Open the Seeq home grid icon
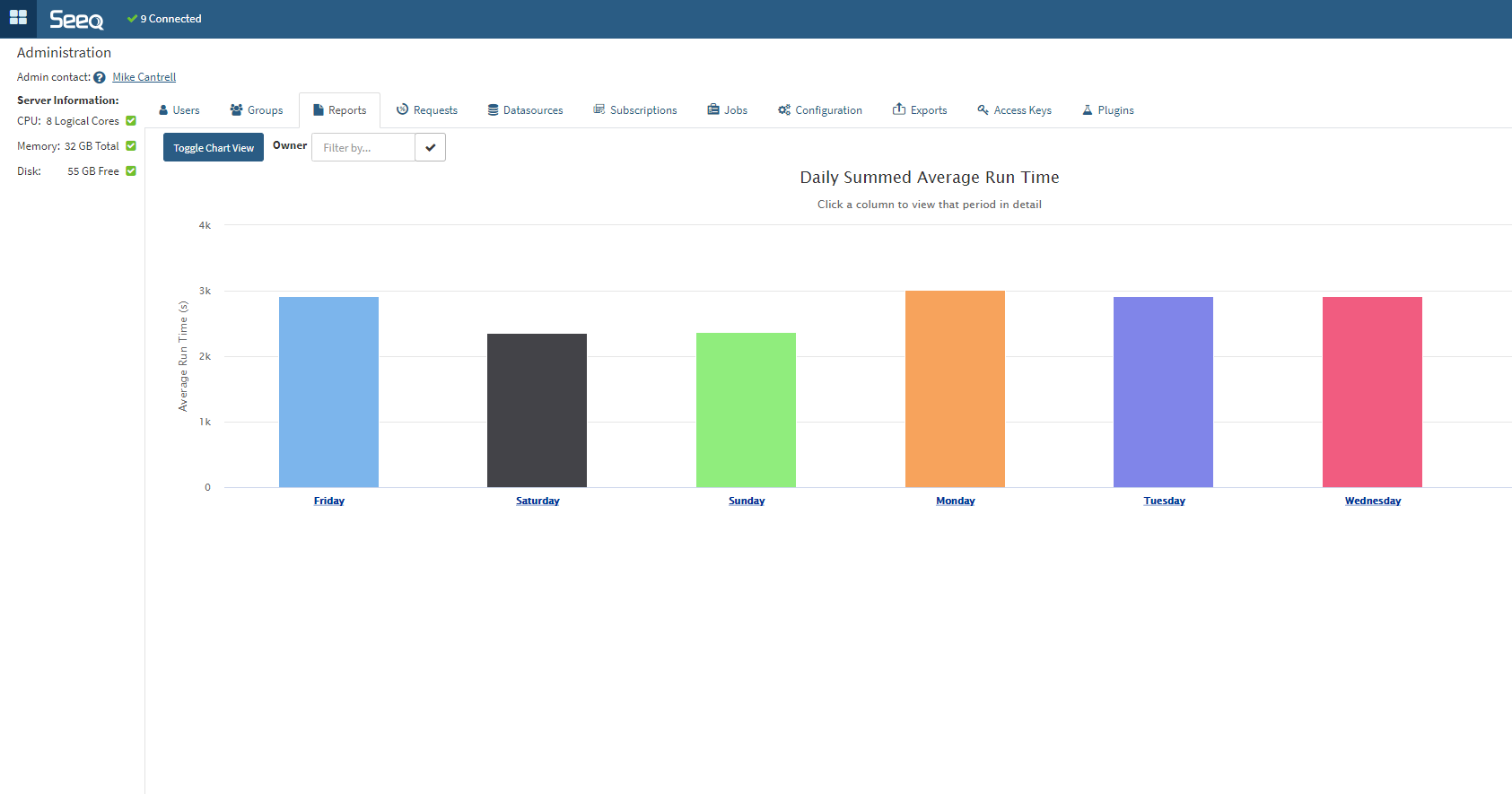 [x=18, y=18]
